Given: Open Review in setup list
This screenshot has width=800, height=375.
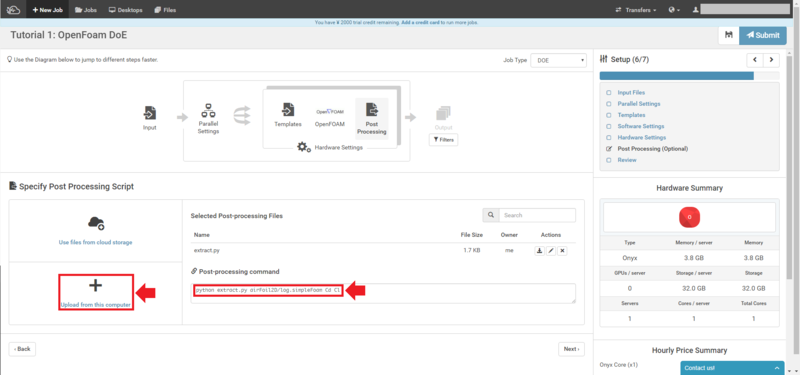Looking at the screenshot, I should tap(627, 160).
